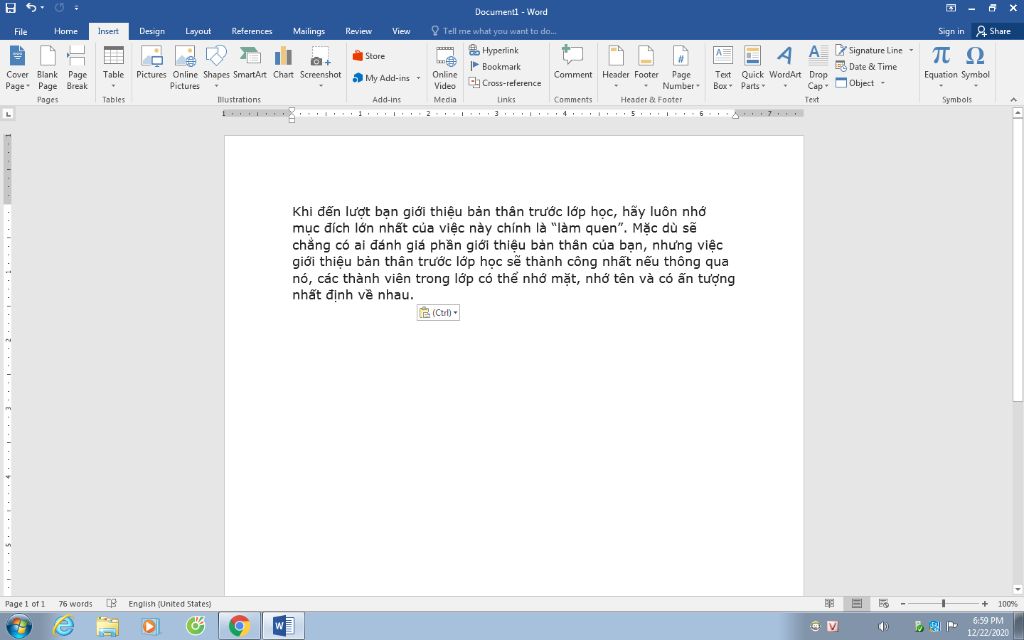Save the document with the floppy icon
This screenshot has width=1024, height=640.
(10, 8)
